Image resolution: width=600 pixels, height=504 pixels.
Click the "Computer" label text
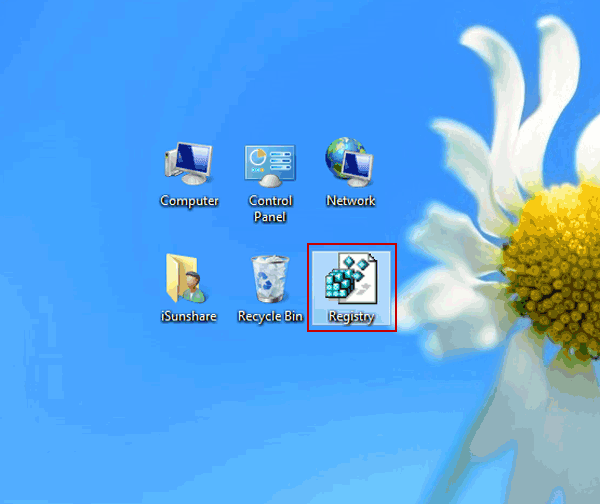[x=189, y=201]
